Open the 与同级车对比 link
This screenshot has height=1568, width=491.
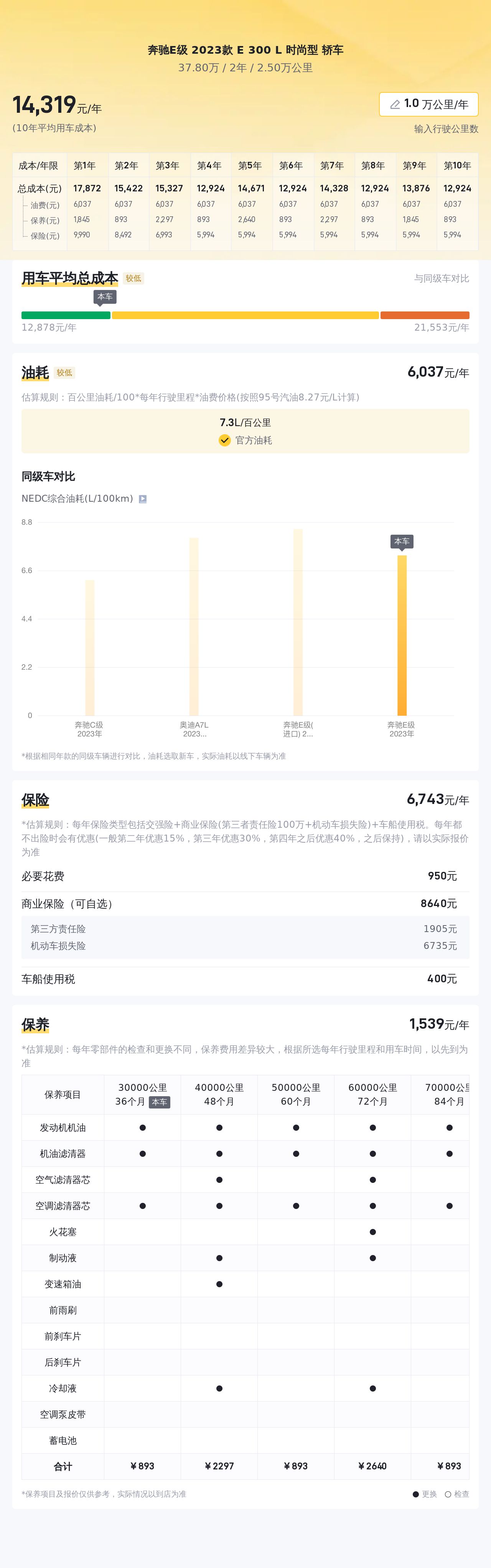pyautogui.click(x=441, y=278)
